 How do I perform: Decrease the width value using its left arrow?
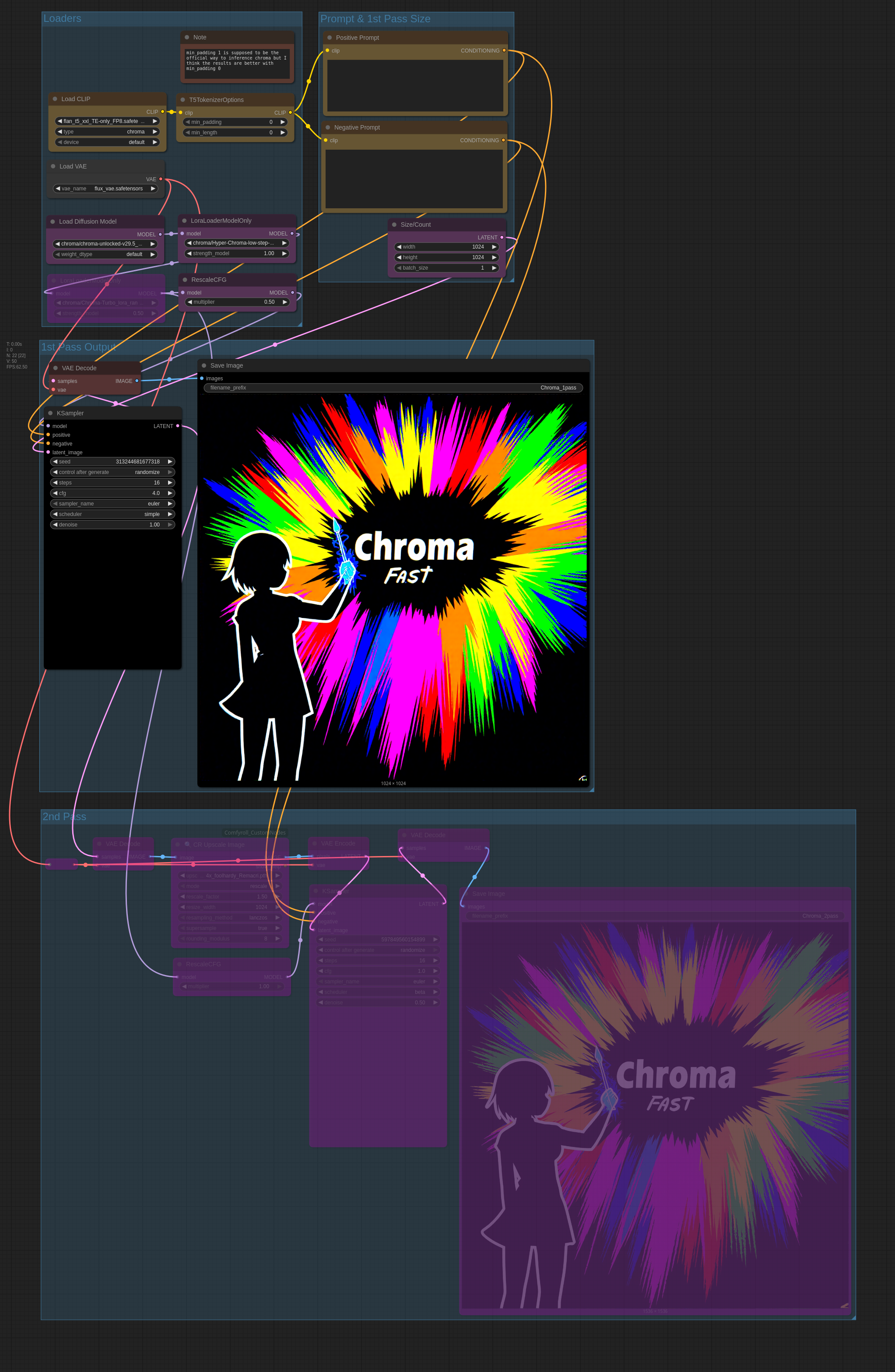point(399,247)
